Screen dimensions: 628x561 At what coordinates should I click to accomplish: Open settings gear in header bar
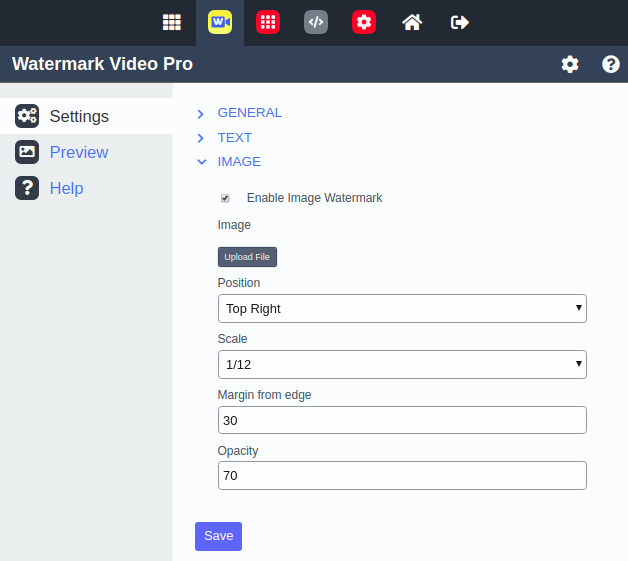570,64
